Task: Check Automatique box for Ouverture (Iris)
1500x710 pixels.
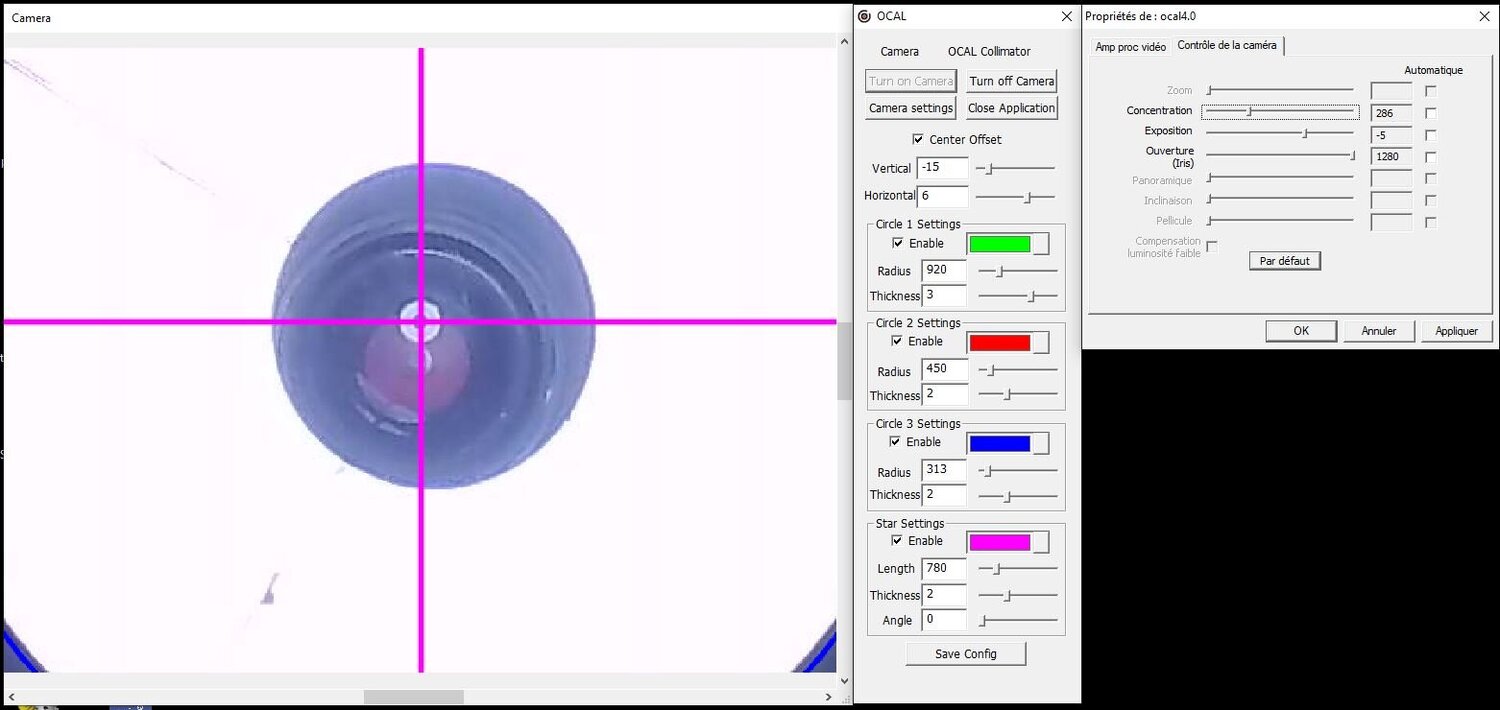Action: pos(1431,157)
